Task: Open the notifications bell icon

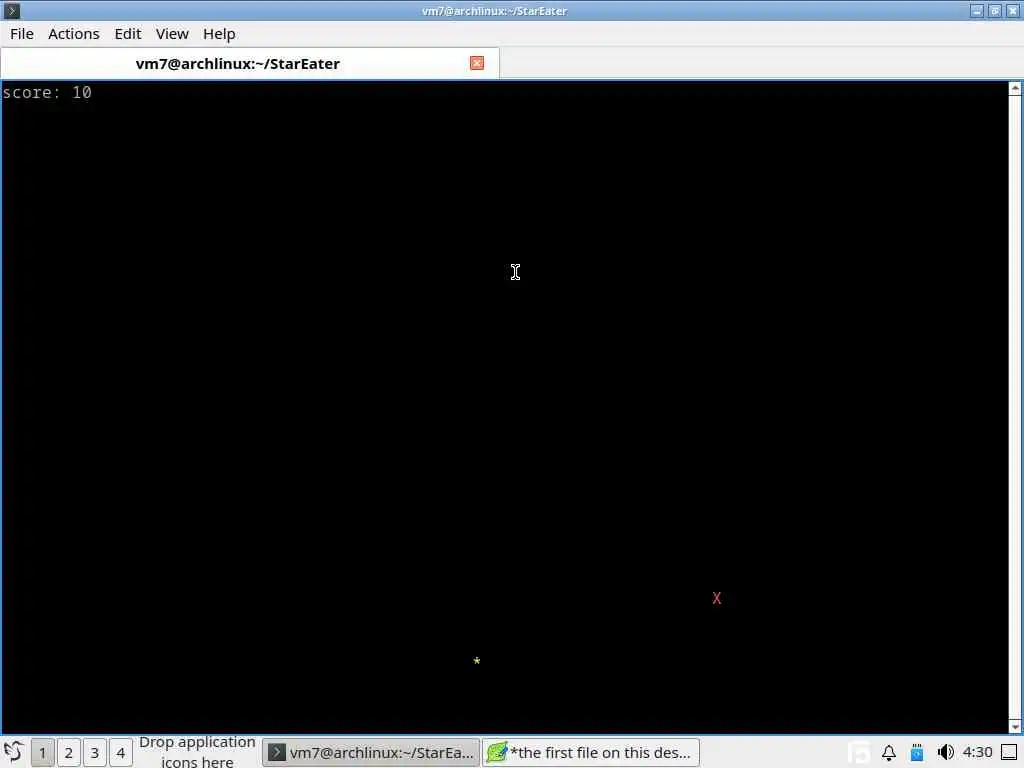Action: 889,753
